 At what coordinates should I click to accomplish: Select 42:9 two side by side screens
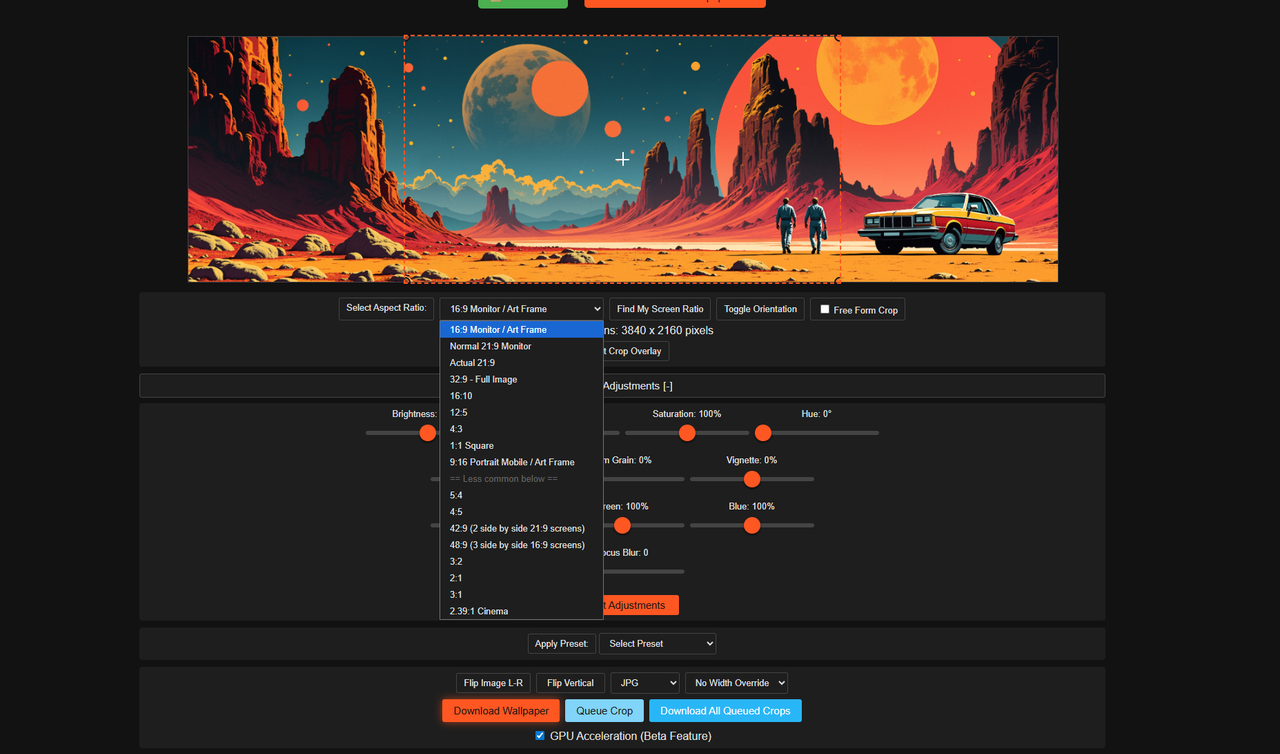point(521,528)
